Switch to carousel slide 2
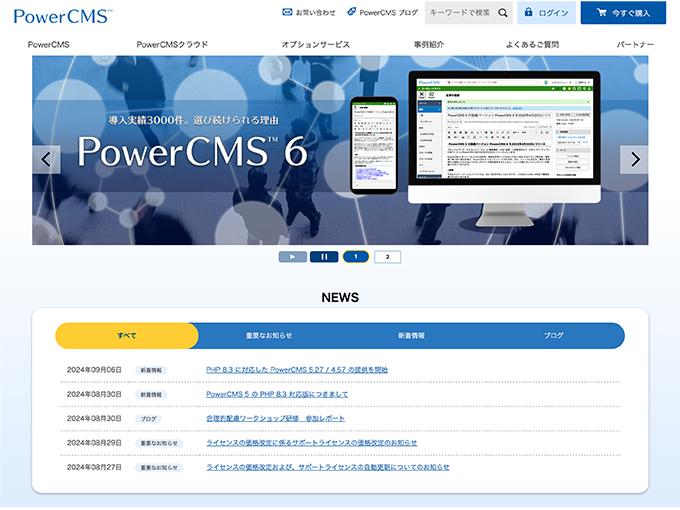The width and height of the screenshot is (680, 510). 387,257
